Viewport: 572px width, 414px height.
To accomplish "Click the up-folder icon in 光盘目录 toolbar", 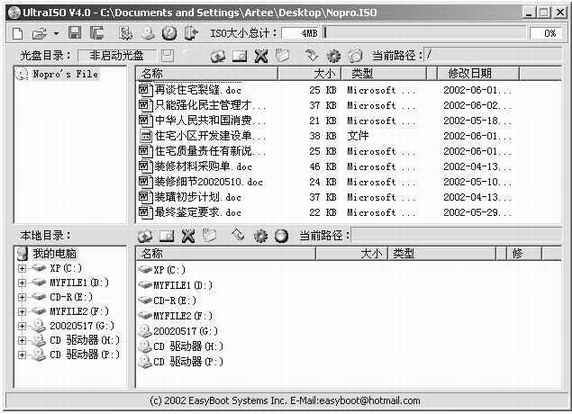I will coord(217,56).
